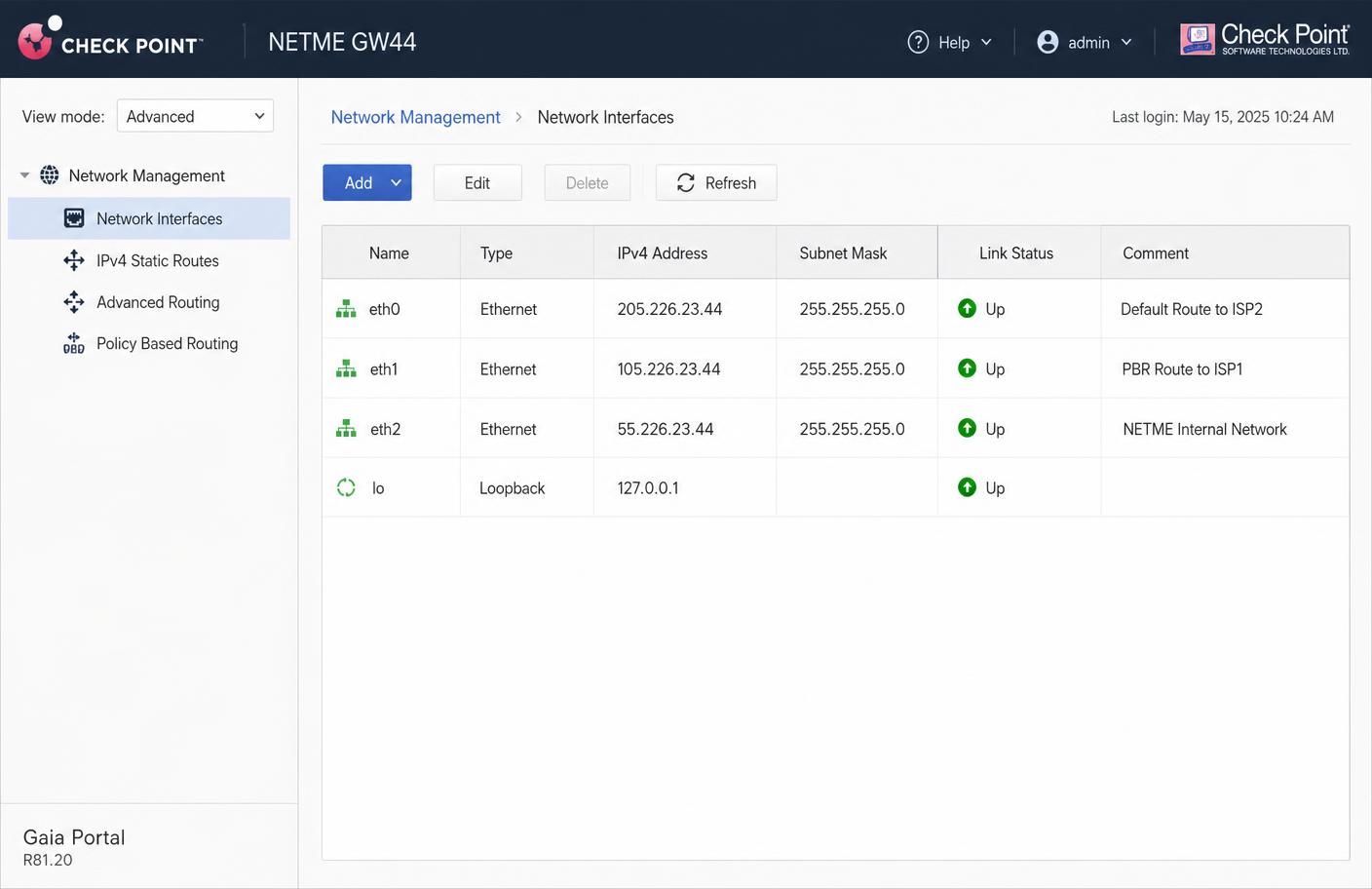Click the NETME GW44 device title
Viewport: 1372px width, 889px height.
click(x=342, y=42)
